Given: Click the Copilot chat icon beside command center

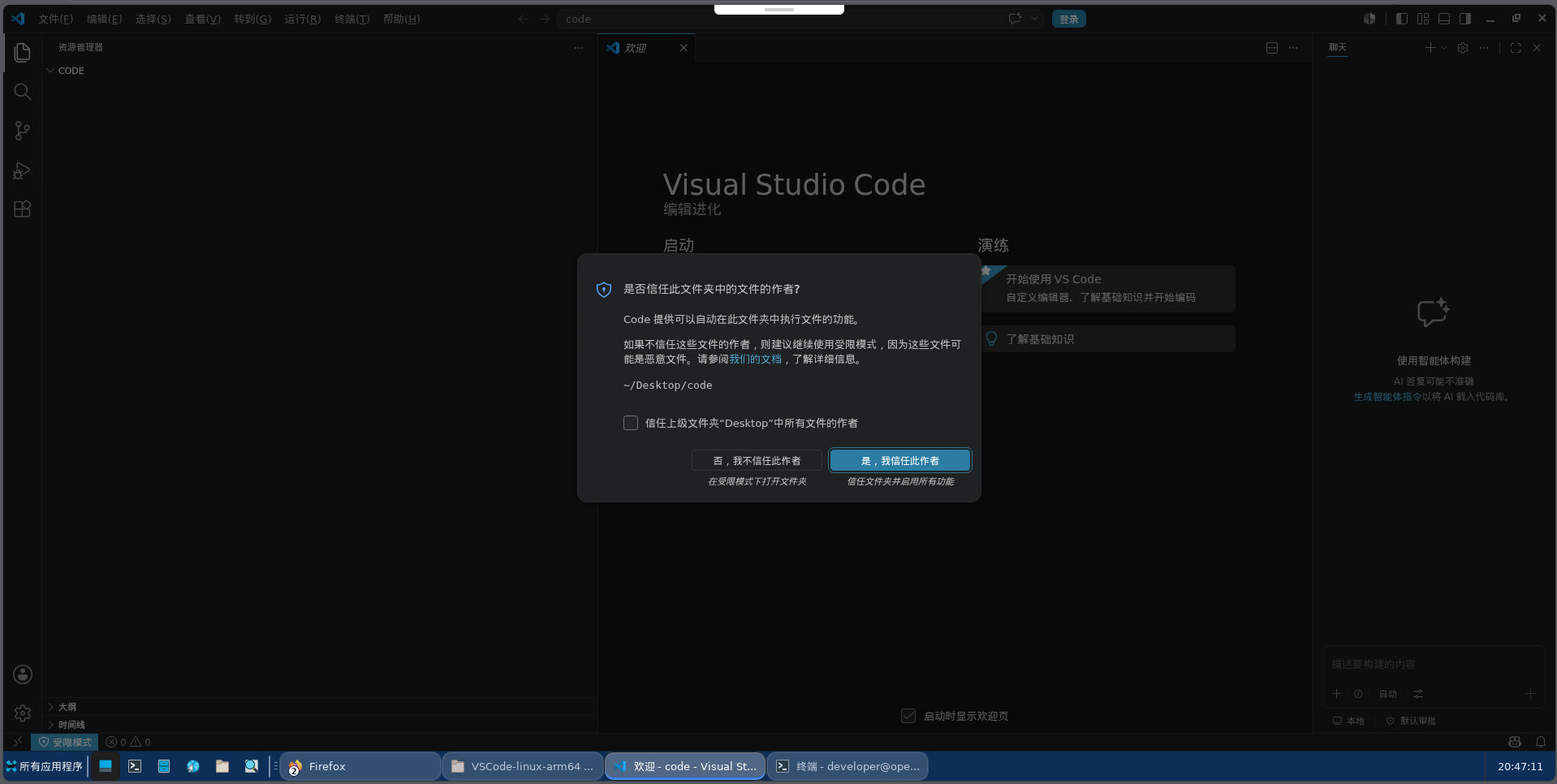Looking at the screenshot, I should point(1015,19).
